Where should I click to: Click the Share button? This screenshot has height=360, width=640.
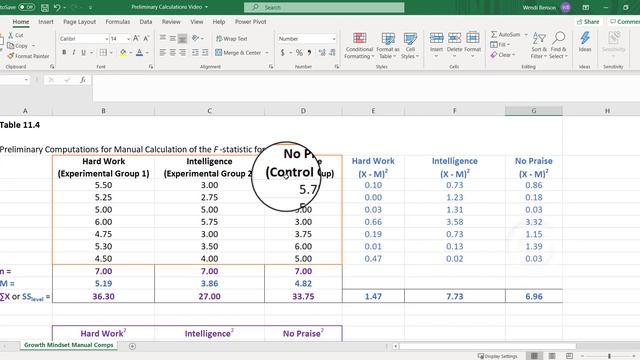click(588, 22)
